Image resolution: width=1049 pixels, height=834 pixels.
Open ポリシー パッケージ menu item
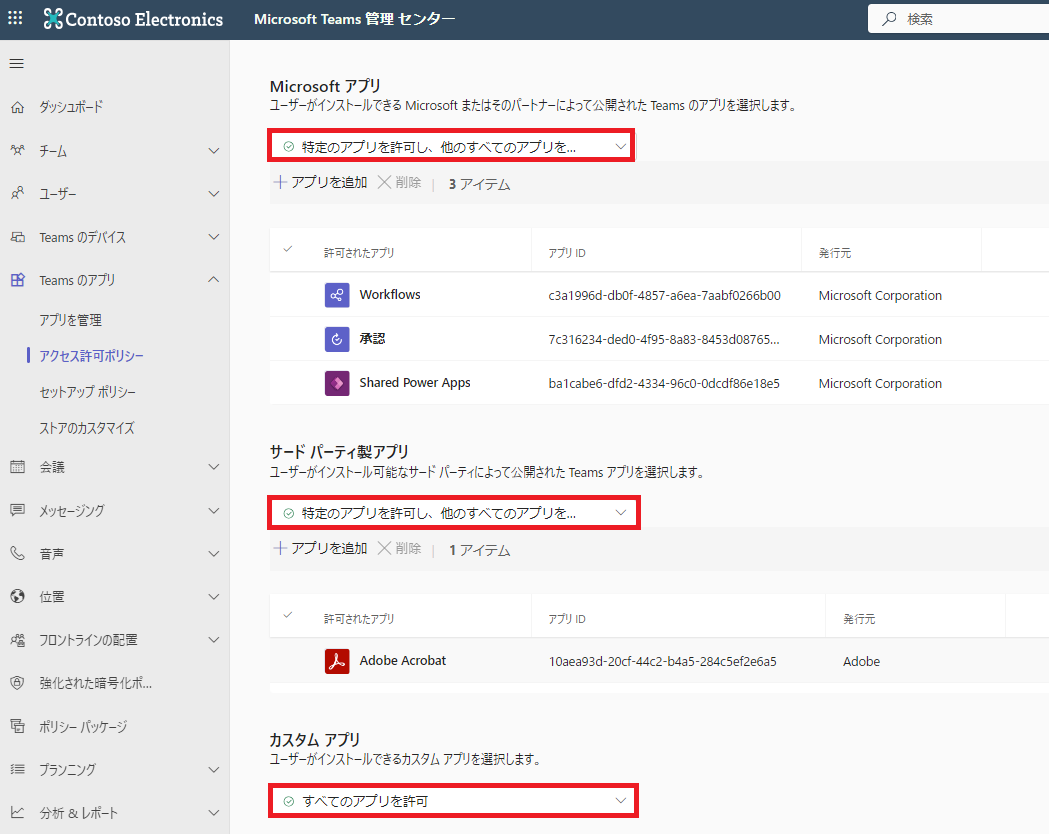tap(83, 726)
